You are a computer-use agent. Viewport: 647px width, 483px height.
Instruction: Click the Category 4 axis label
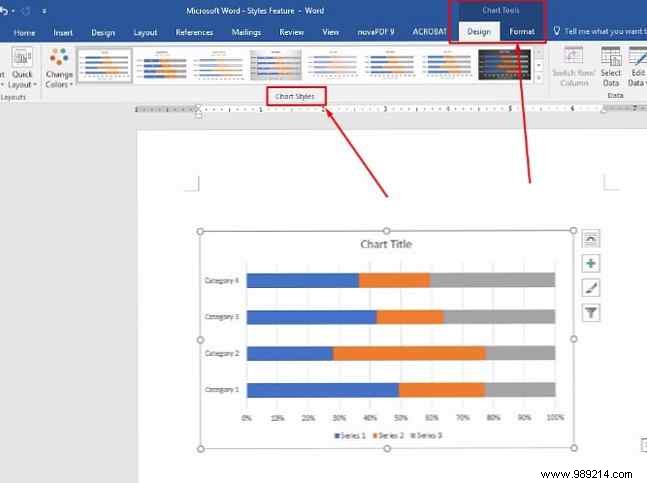(222, 281)
